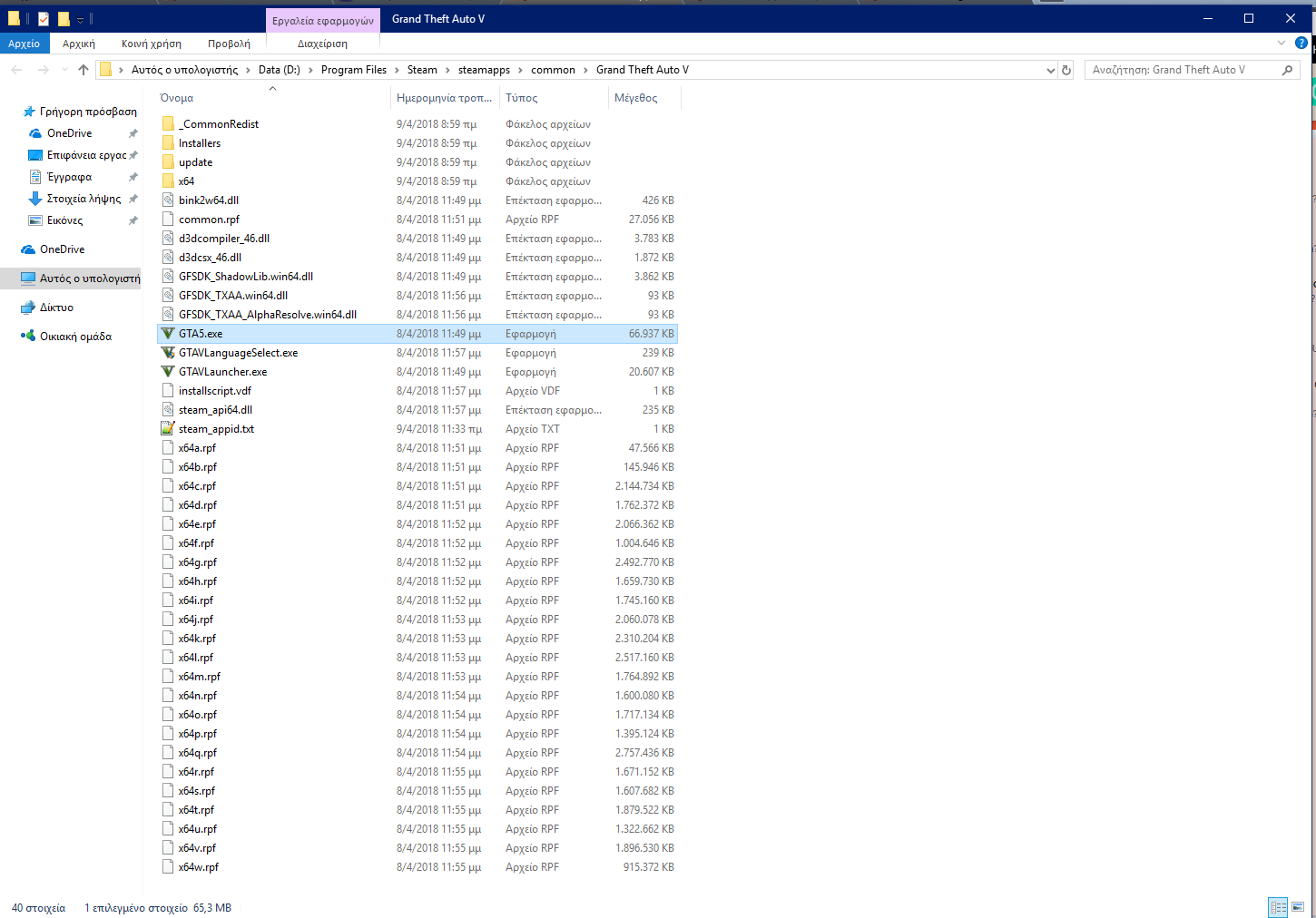Click steamapps in the breadcrumb path
Image resolution: width=1316 pixels, height=918 pixels.
pyautogui.click(x=484, y=70)
